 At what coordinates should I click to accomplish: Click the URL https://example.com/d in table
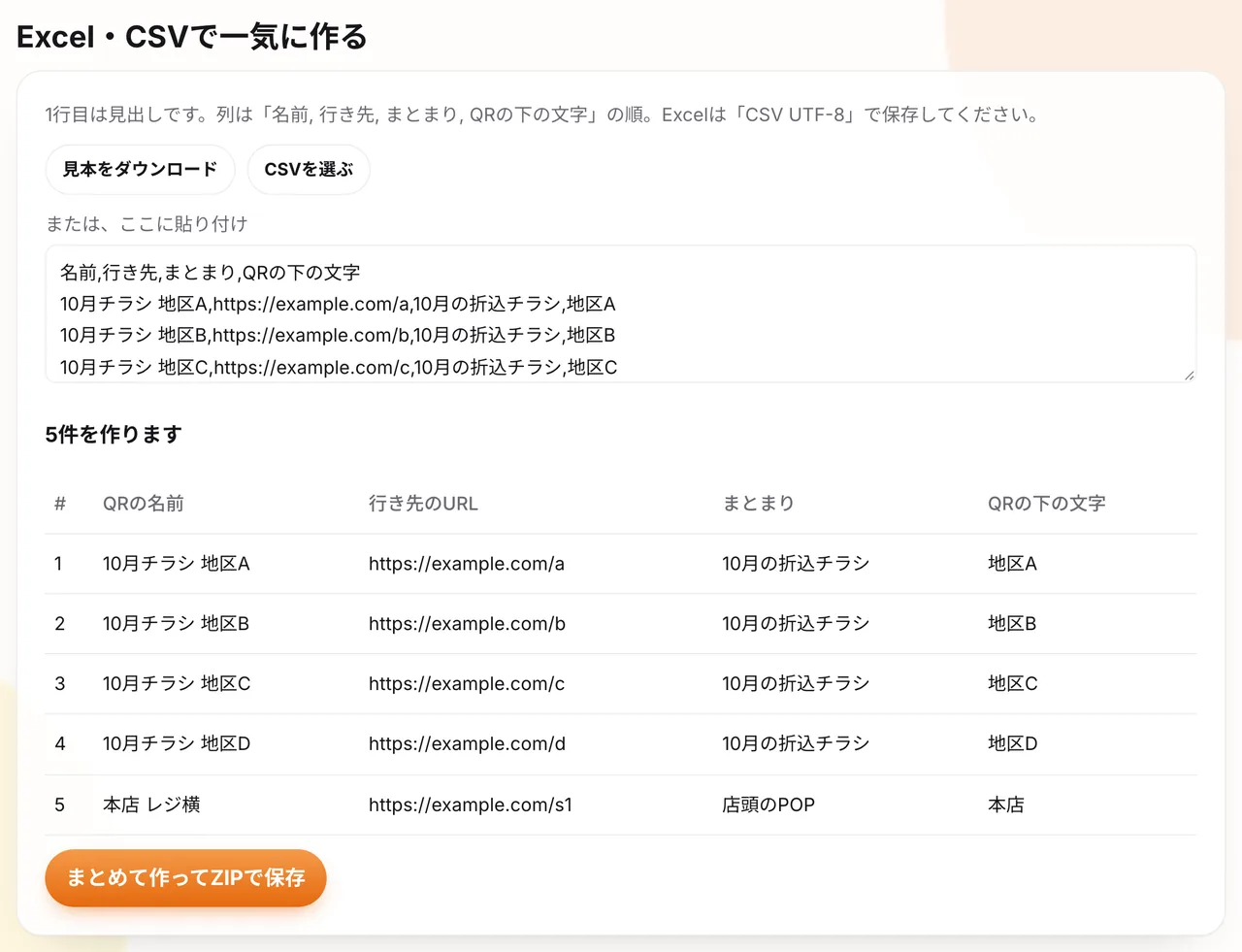[x=467, y=744]
